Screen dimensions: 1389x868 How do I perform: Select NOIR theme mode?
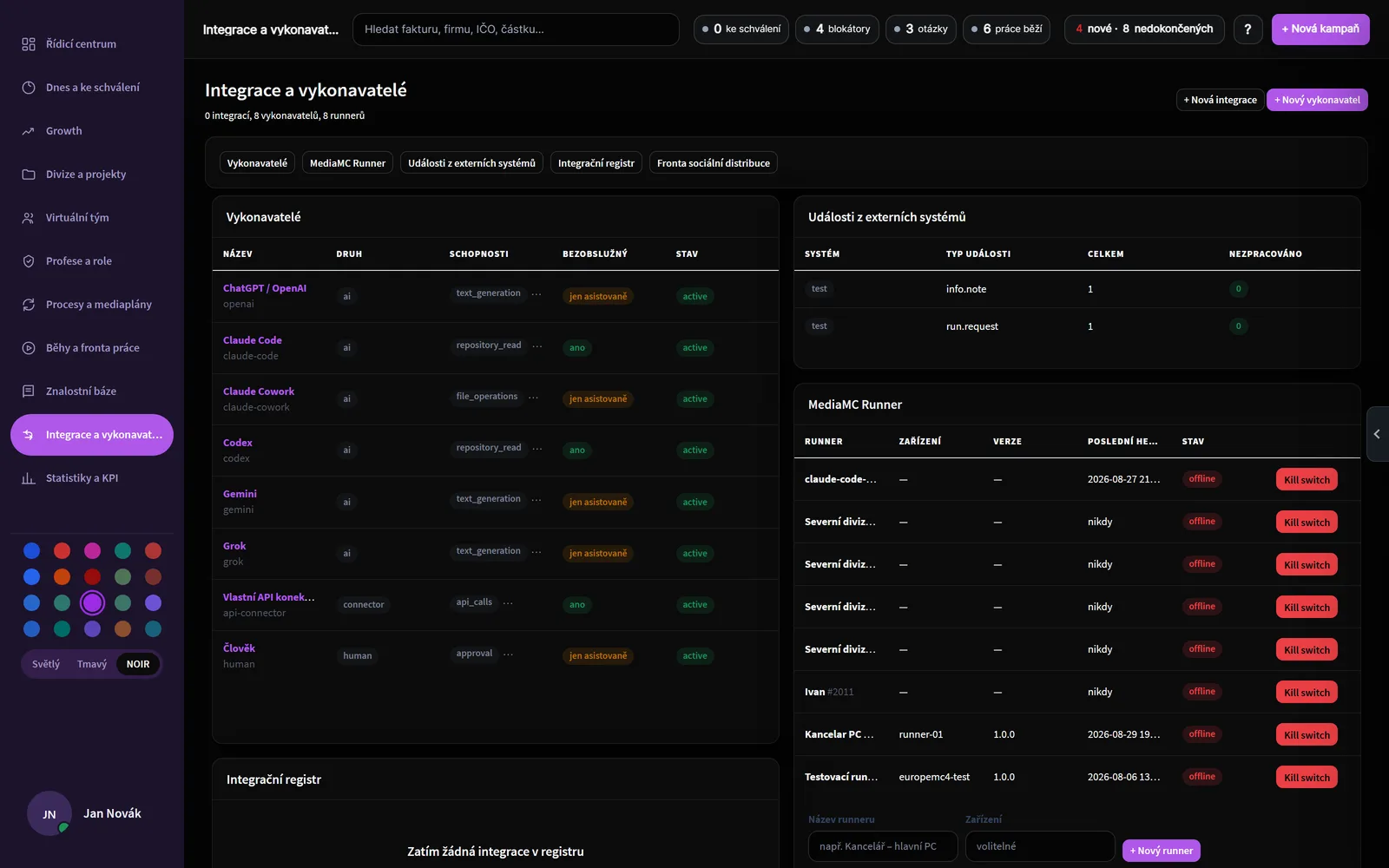[x=138, y=664]
